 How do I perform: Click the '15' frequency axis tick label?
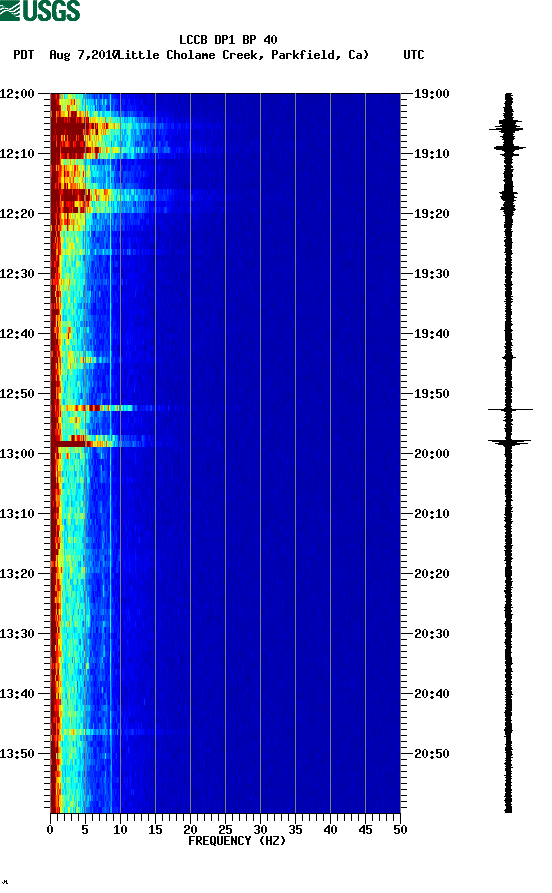[156, 830]
